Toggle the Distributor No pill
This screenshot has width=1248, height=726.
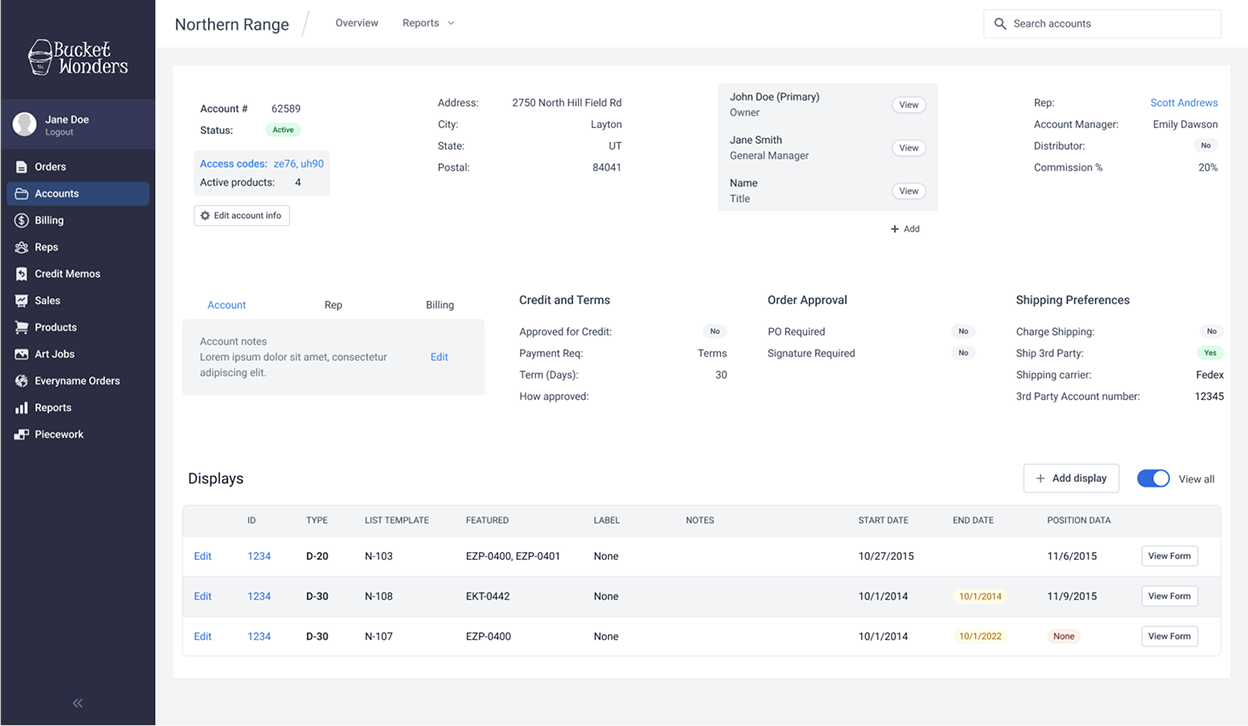(1206, 146)
